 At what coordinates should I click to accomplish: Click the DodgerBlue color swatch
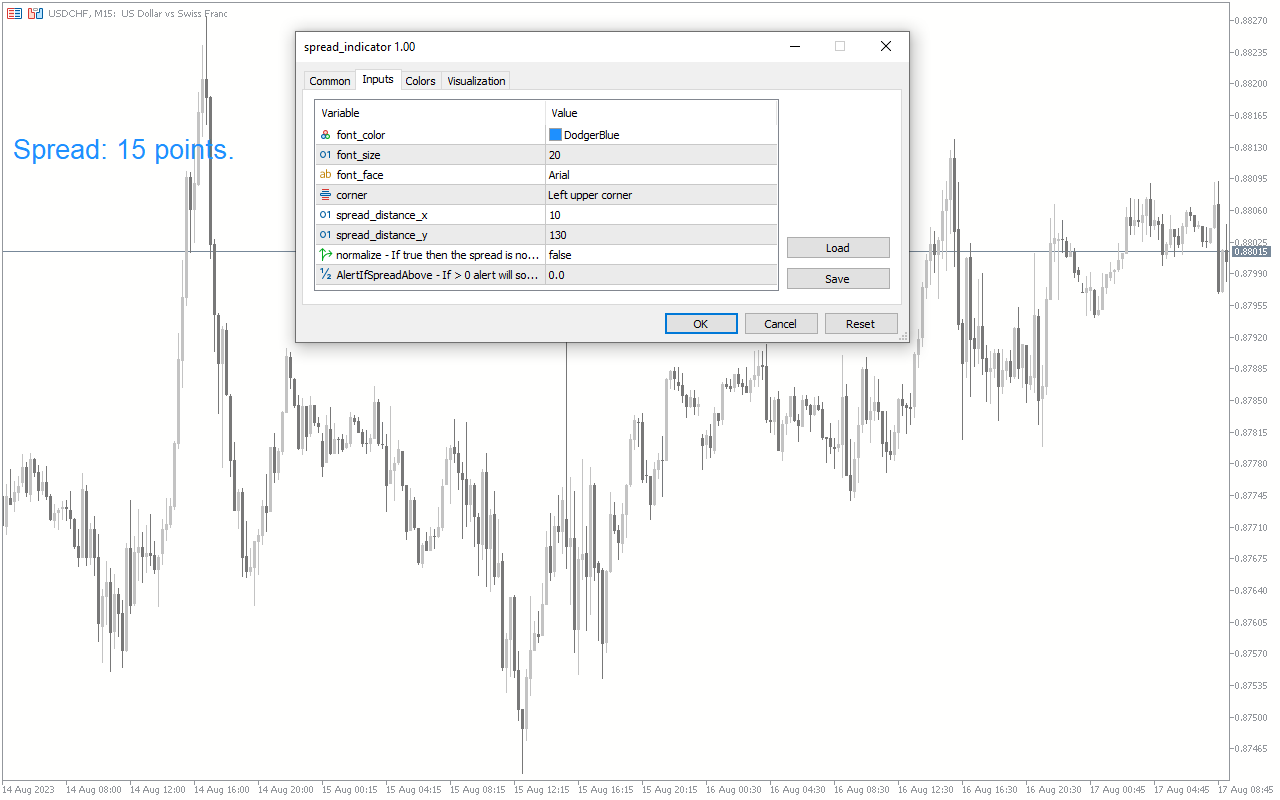tap(555, 135)
